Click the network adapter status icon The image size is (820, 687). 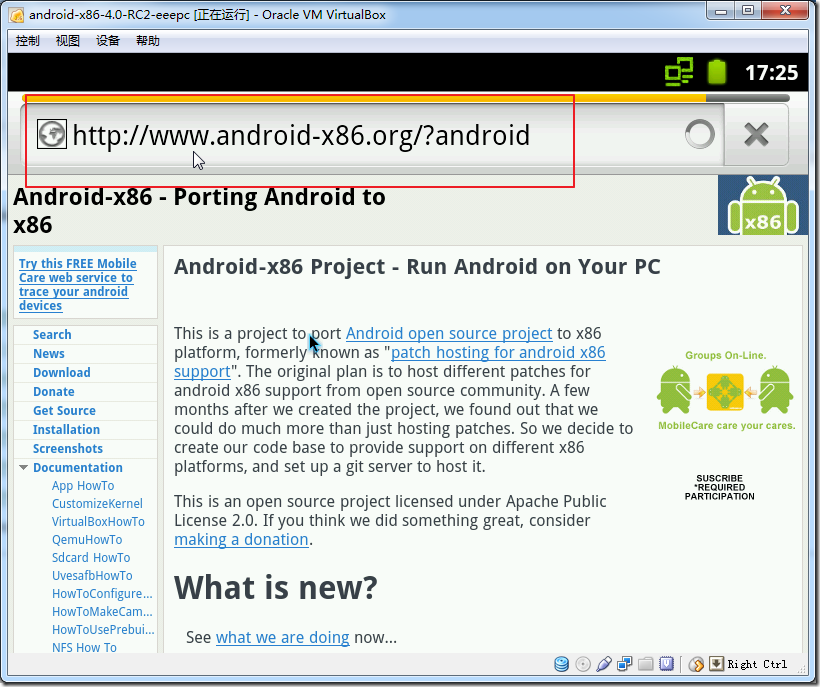(x=624, y=664)
